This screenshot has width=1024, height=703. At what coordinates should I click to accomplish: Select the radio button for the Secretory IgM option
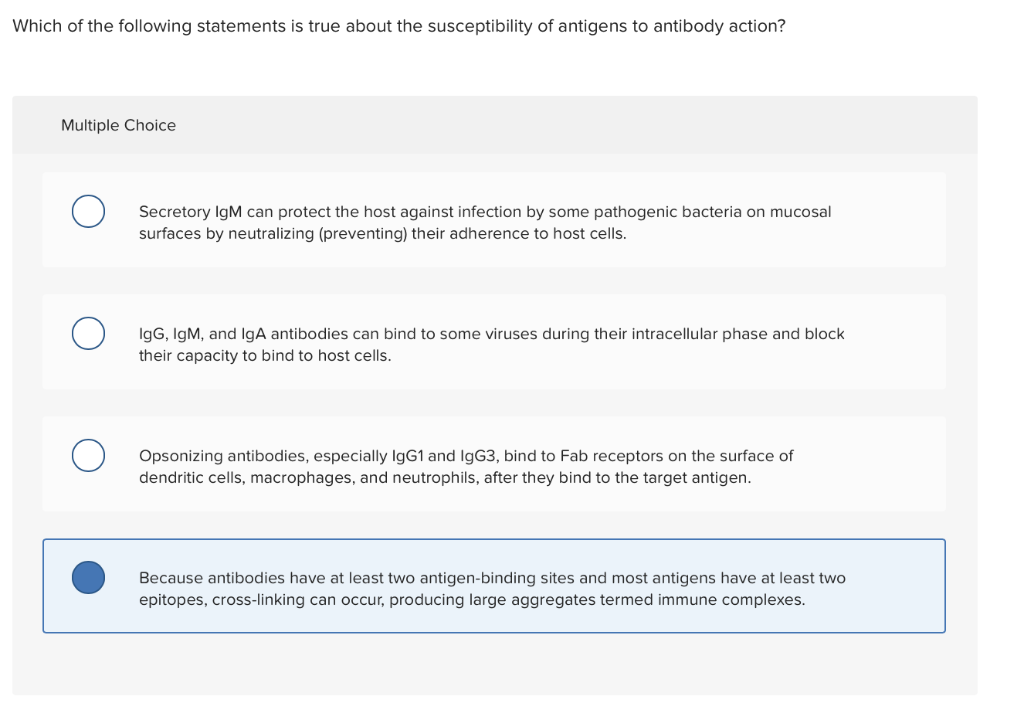[x=88, y=212]
